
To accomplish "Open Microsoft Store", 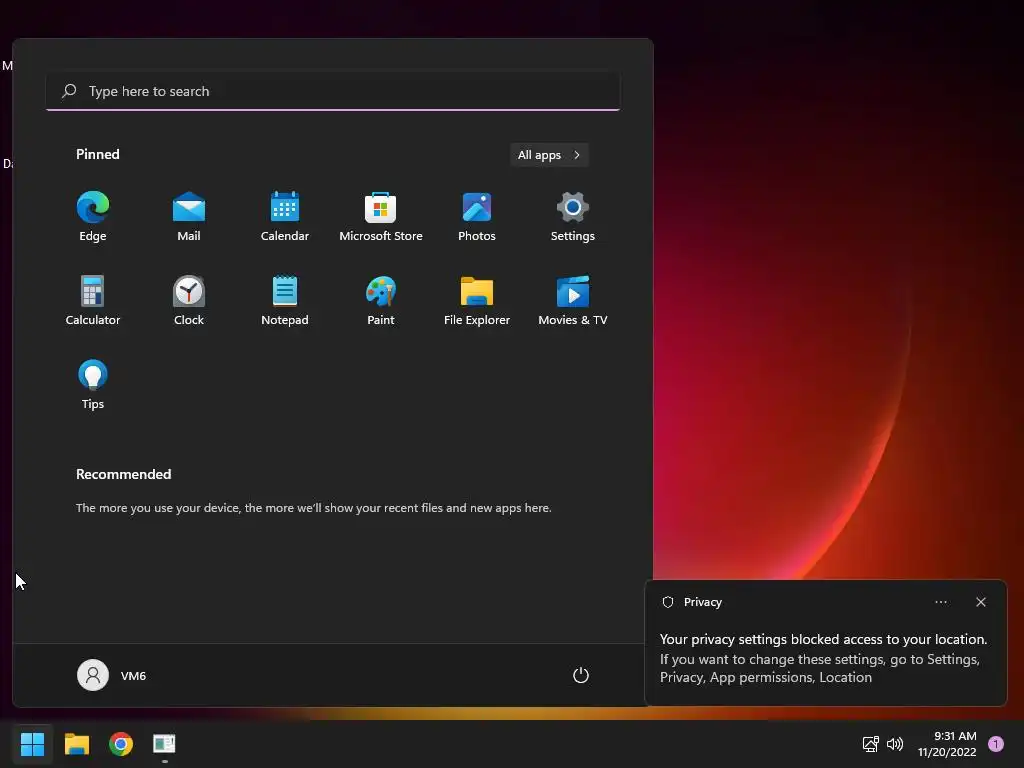I will click(381, 217).
